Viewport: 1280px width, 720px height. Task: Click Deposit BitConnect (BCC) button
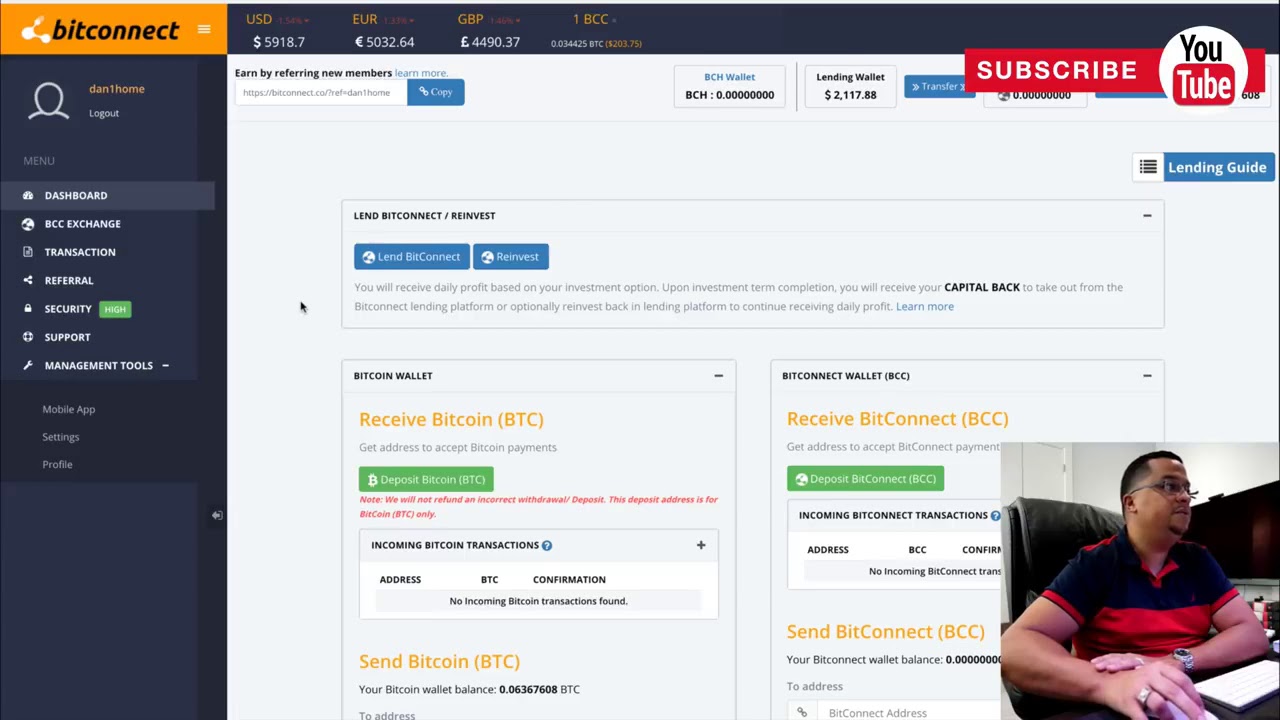point(865,479)
